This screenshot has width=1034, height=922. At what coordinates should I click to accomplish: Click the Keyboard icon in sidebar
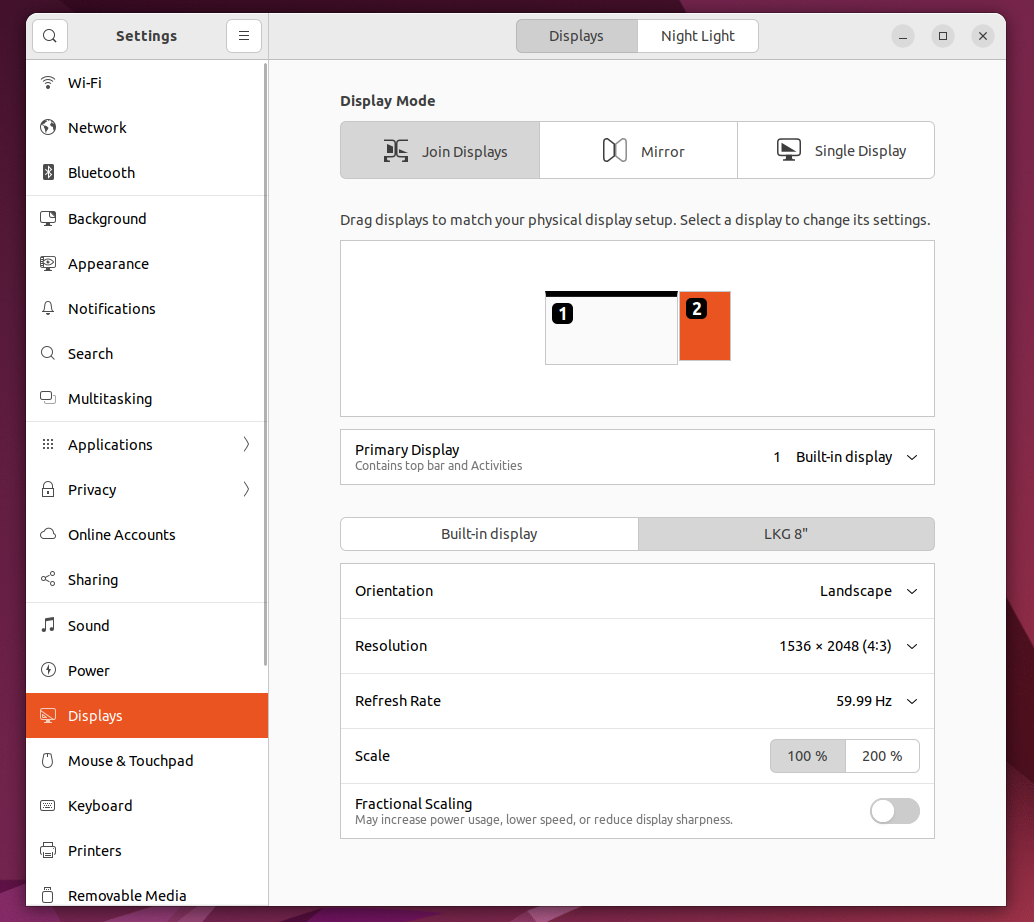[47, 805]
